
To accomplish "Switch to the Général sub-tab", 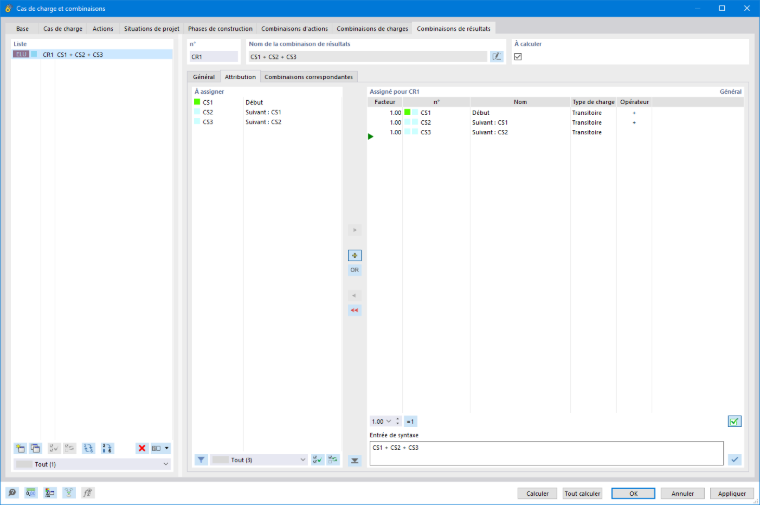I will click(204, 77).
